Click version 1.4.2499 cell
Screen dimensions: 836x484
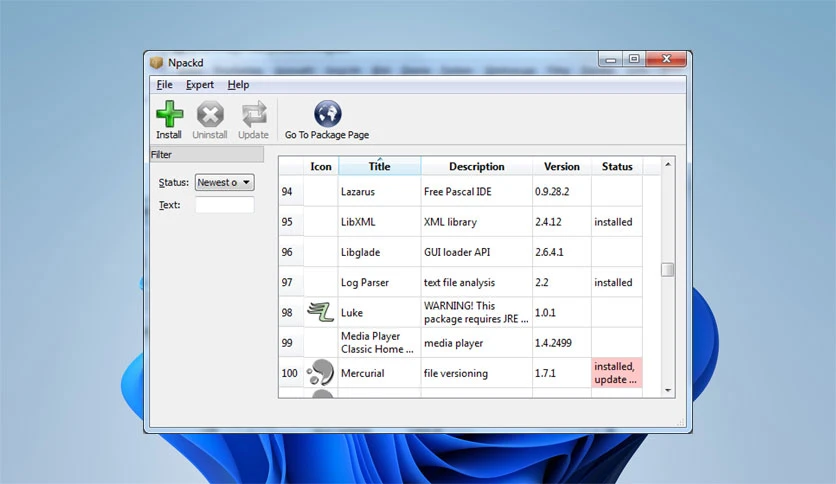[561, 343]
